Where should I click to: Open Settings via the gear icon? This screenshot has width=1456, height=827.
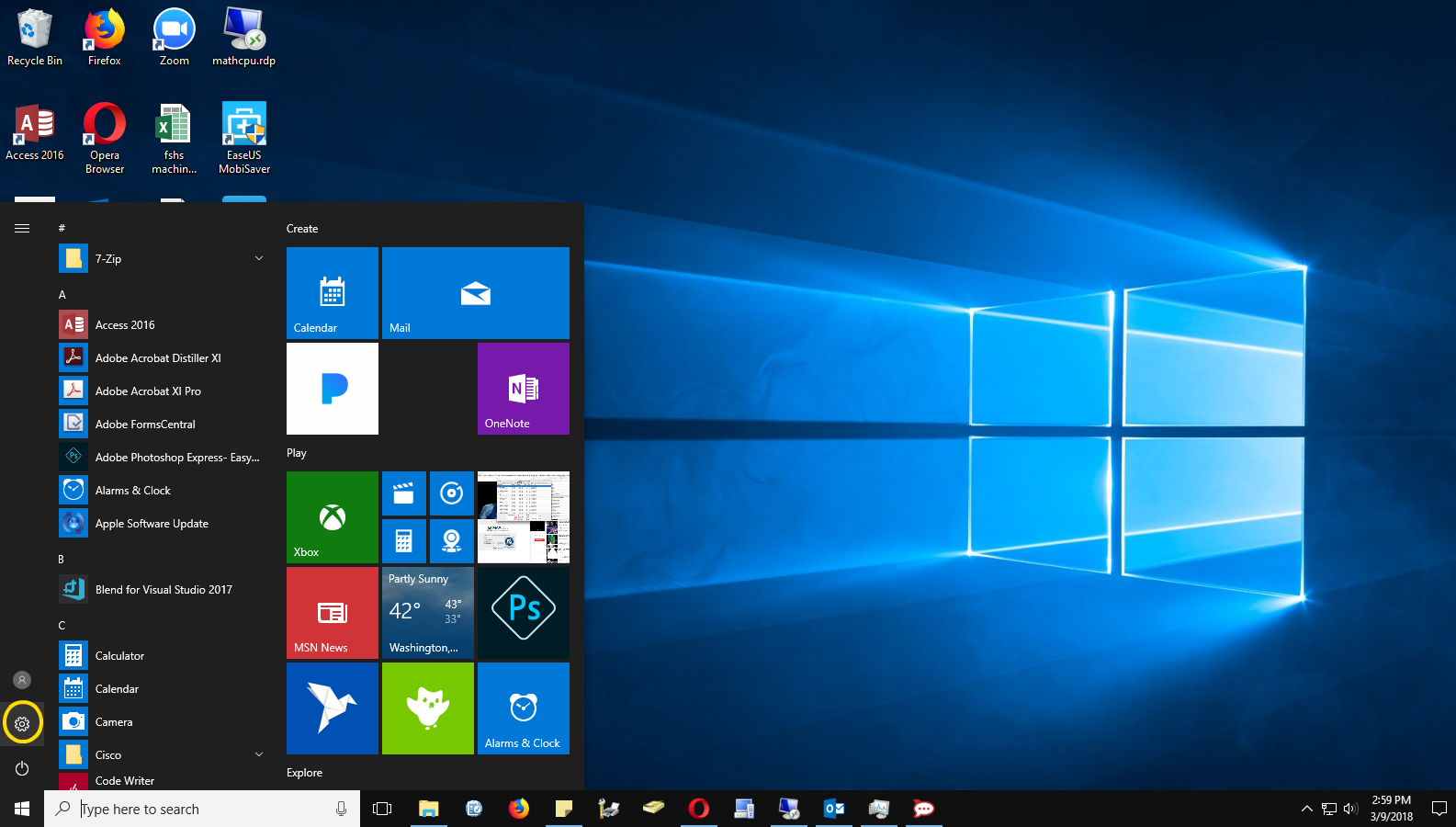click(x=22, y=724)
